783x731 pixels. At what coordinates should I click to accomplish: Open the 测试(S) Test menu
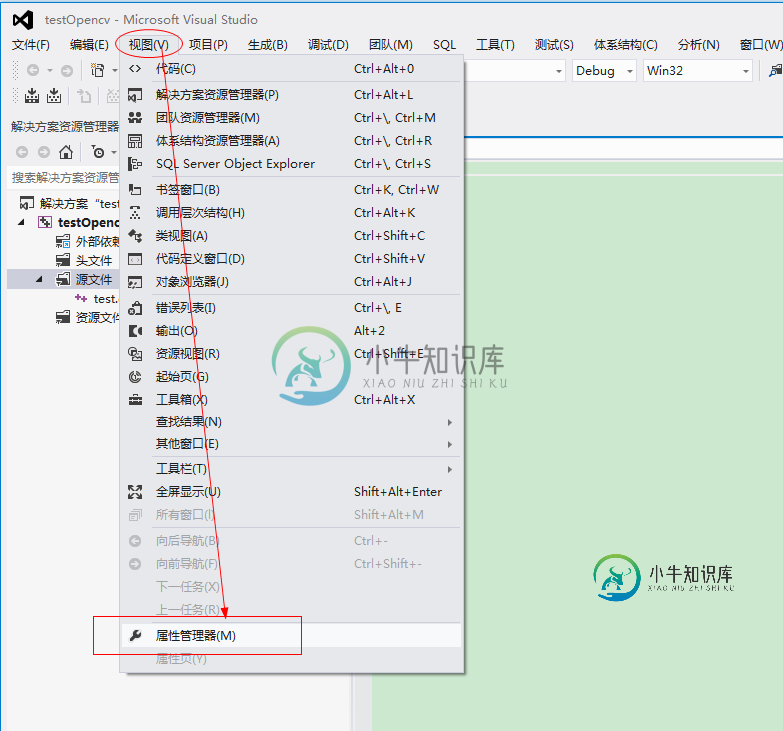[554, 45]
